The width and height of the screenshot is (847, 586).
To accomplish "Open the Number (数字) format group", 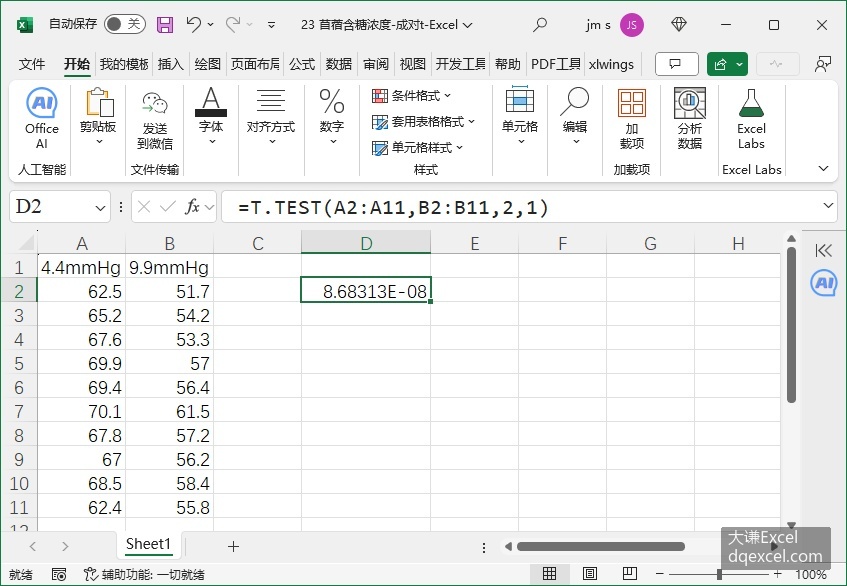I will point(332,117).
